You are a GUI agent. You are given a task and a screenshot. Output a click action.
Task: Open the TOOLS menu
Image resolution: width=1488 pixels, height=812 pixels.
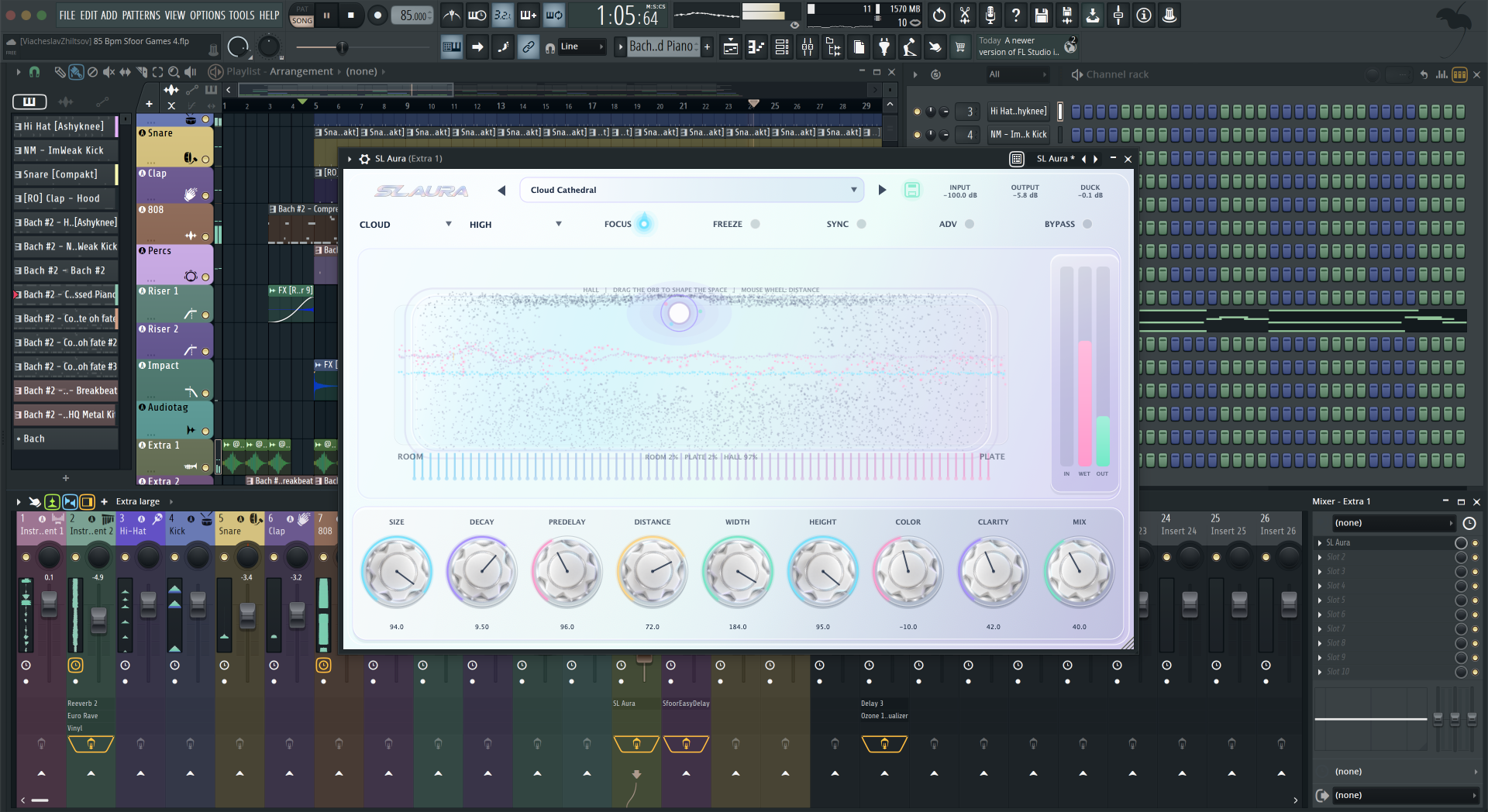pos(241,15)
